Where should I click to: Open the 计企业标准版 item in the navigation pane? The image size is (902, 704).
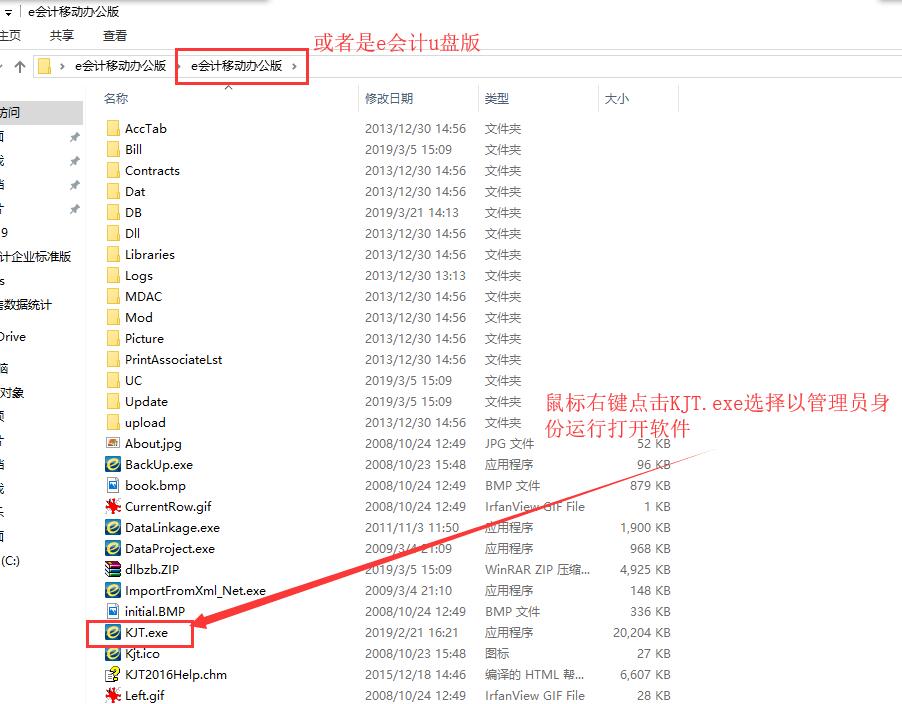(36, 257)
